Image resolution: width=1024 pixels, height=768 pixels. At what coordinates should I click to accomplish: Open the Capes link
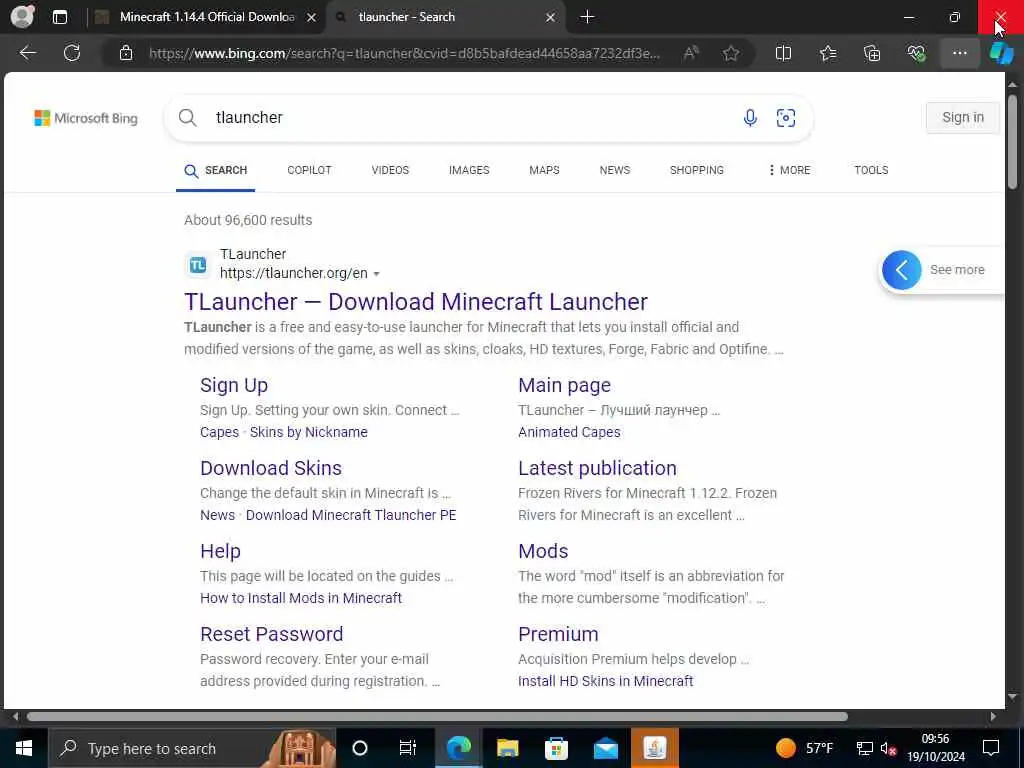(219, 432)
